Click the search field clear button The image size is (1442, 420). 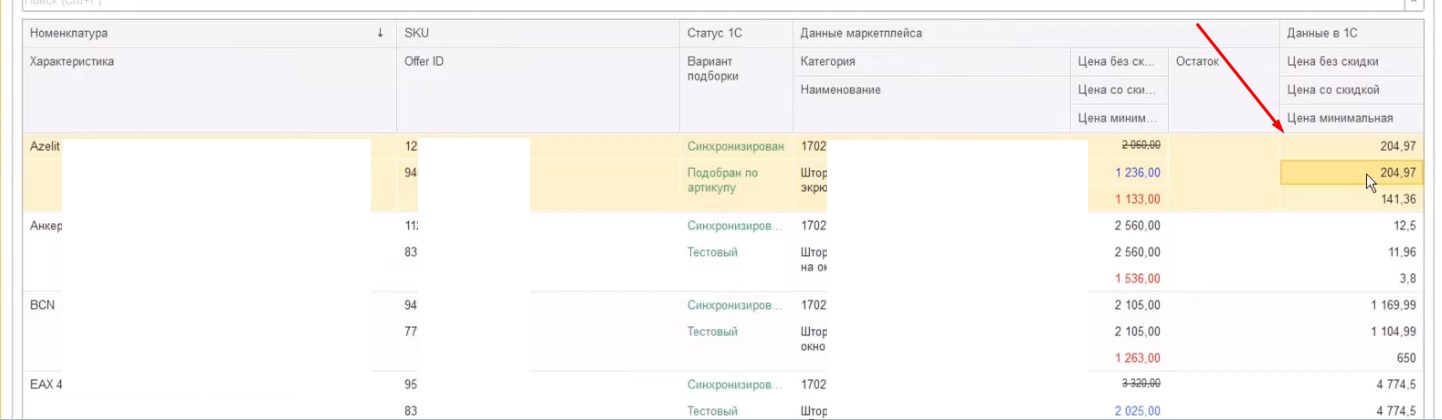click(1414, 3)
